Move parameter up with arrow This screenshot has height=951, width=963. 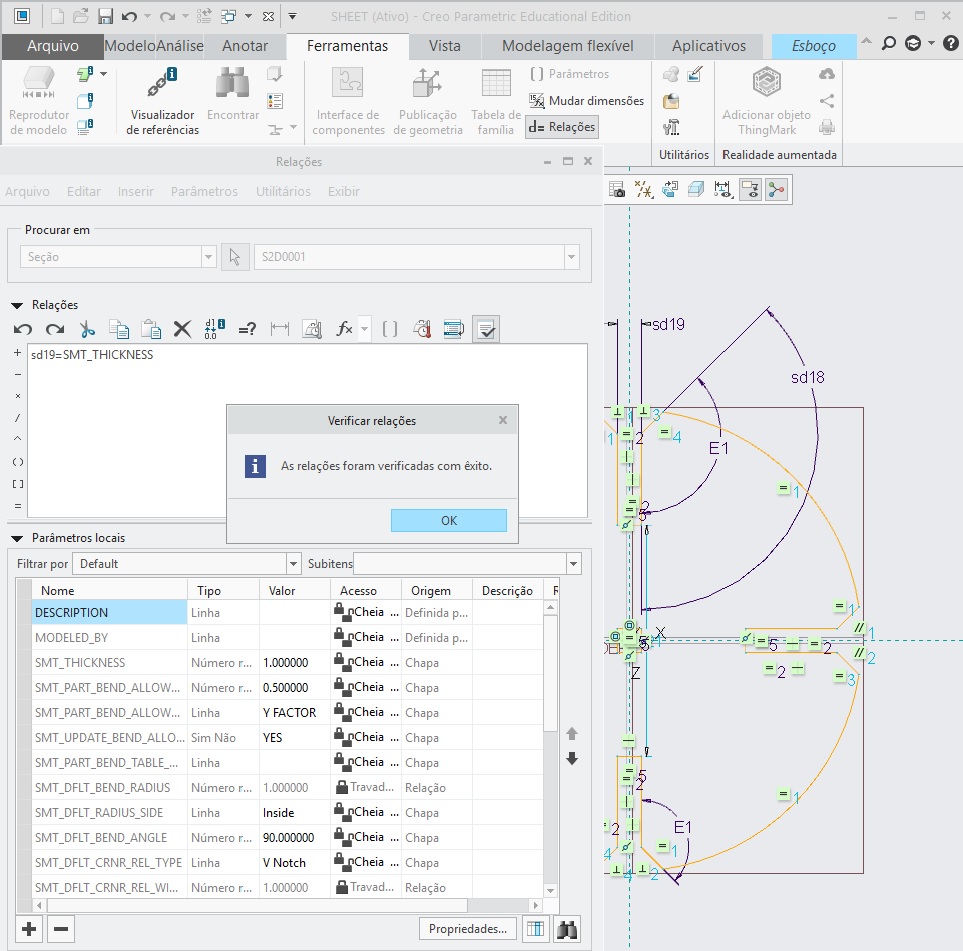pyautogui.click(x=572, y=734)
